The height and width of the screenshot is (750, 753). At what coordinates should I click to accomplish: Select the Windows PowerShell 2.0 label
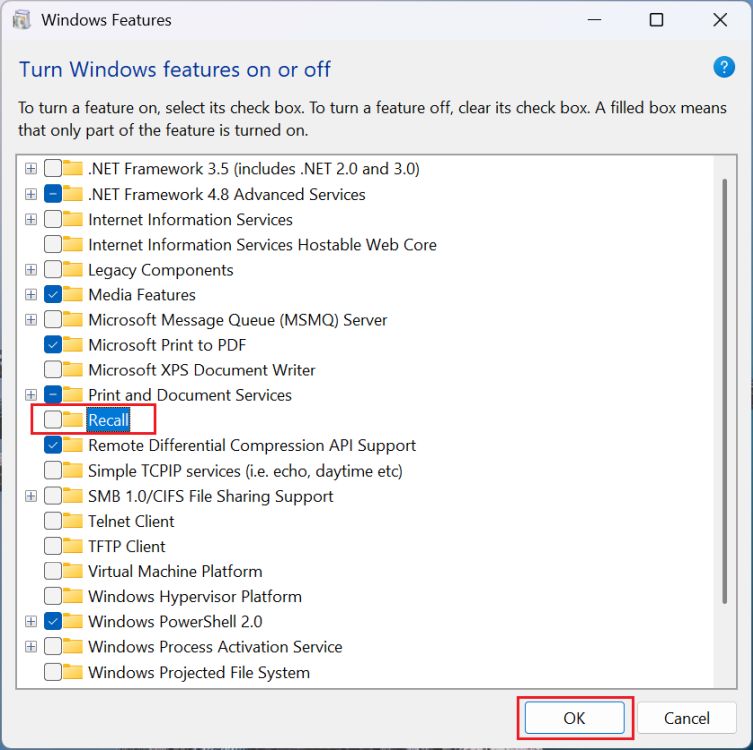tap(175, 621)
